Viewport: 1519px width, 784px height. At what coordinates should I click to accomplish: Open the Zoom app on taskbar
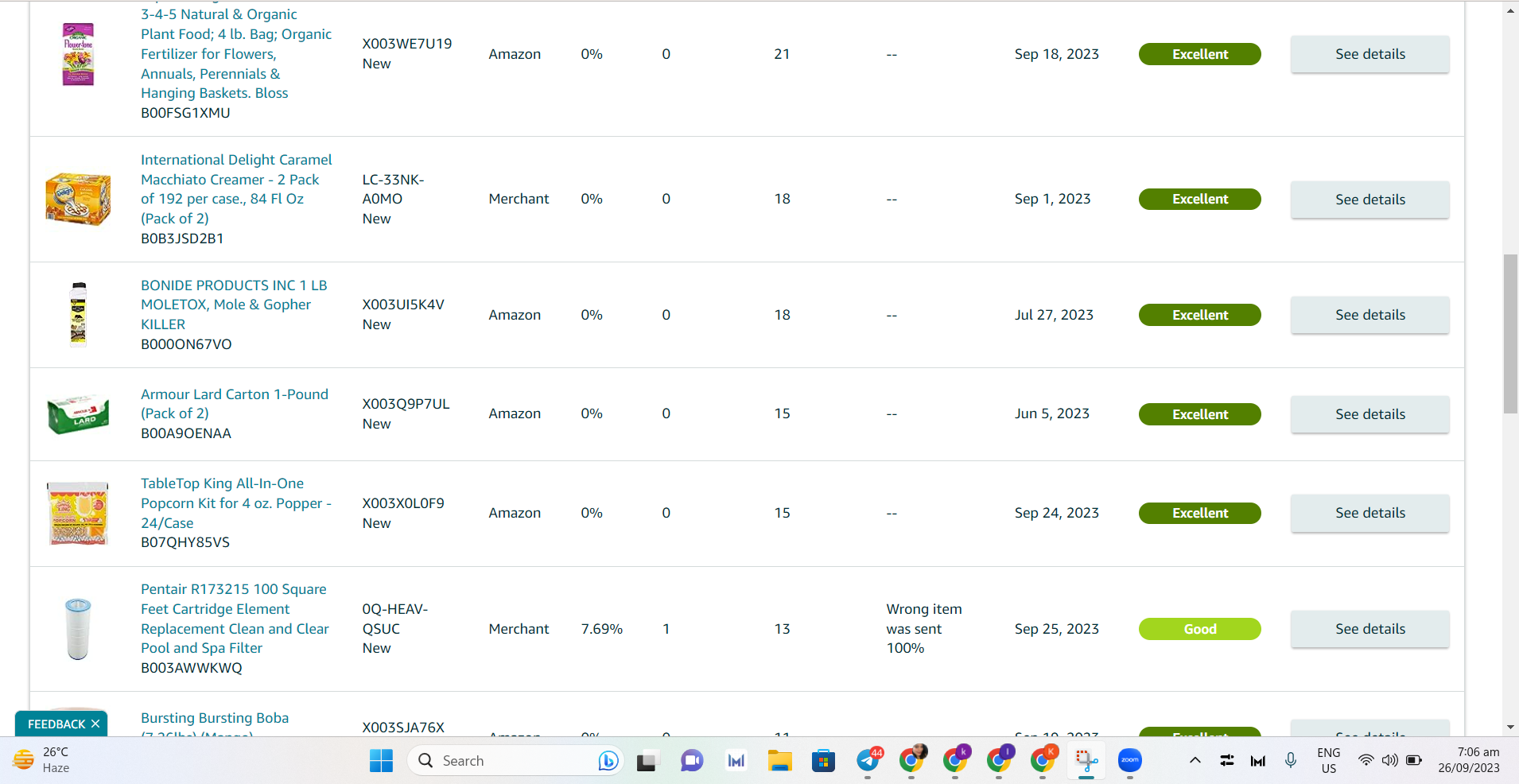tap(1130, 761)
